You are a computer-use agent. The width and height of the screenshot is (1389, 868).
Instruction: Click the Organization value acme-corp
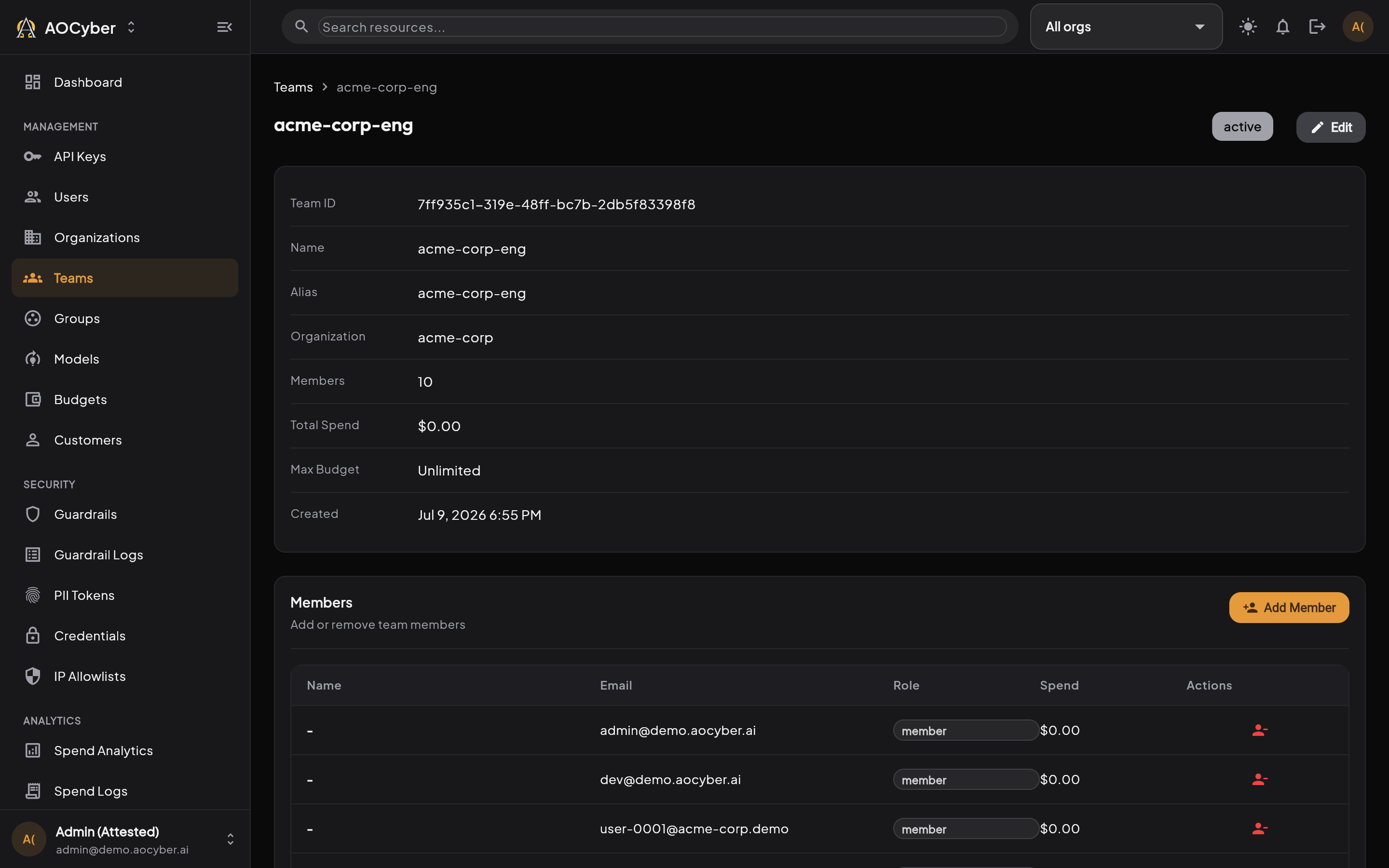[455, 338]
